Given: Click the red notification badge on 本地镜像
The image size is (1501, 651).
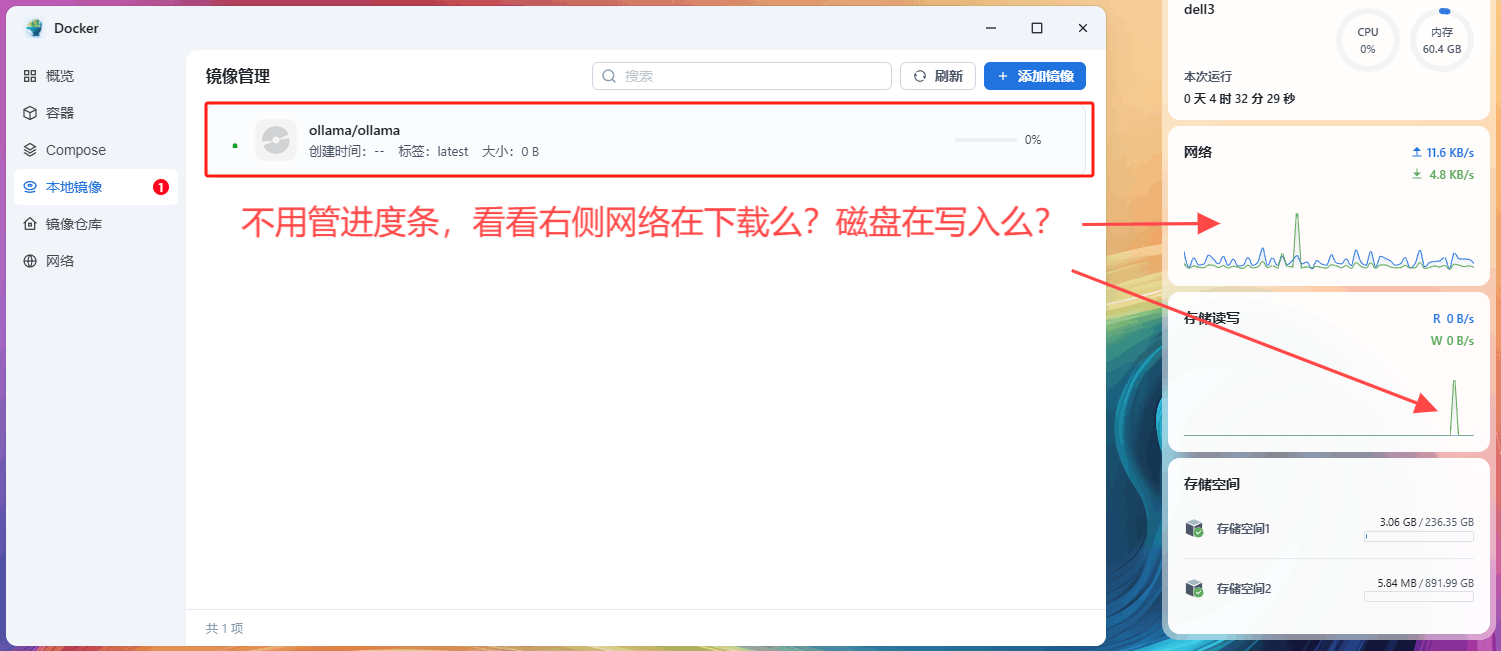Looking at the screenshot, I should [160, 187].
